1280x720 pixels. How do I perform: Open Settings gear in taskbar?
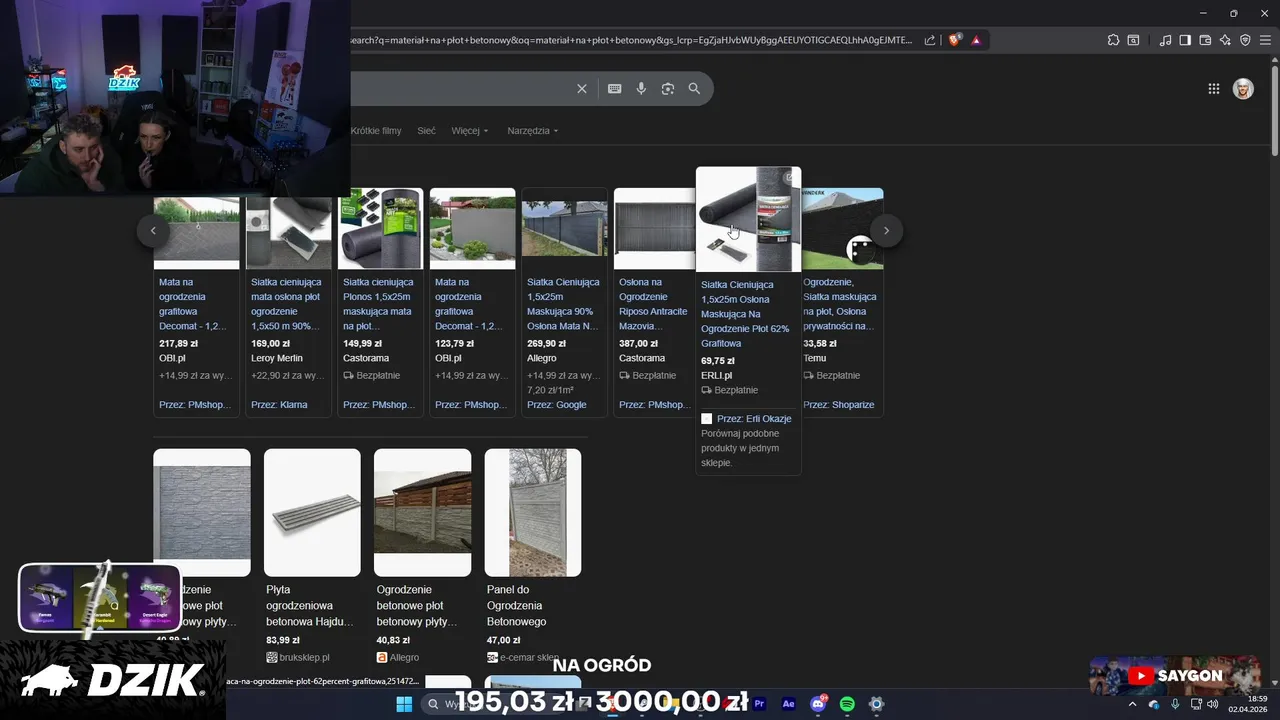coord(876,704)
